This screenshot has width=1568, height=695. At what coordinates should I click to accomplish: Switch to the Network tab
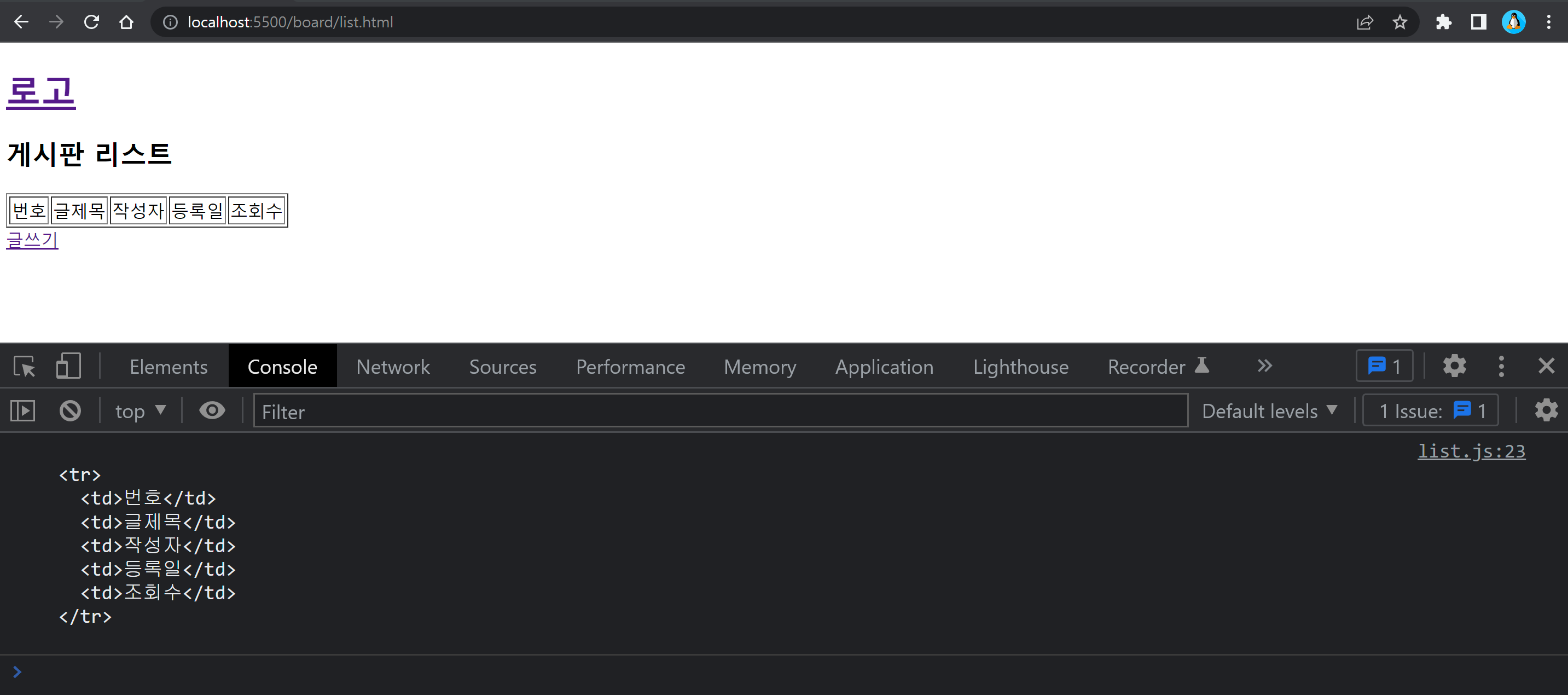point(393,367)
